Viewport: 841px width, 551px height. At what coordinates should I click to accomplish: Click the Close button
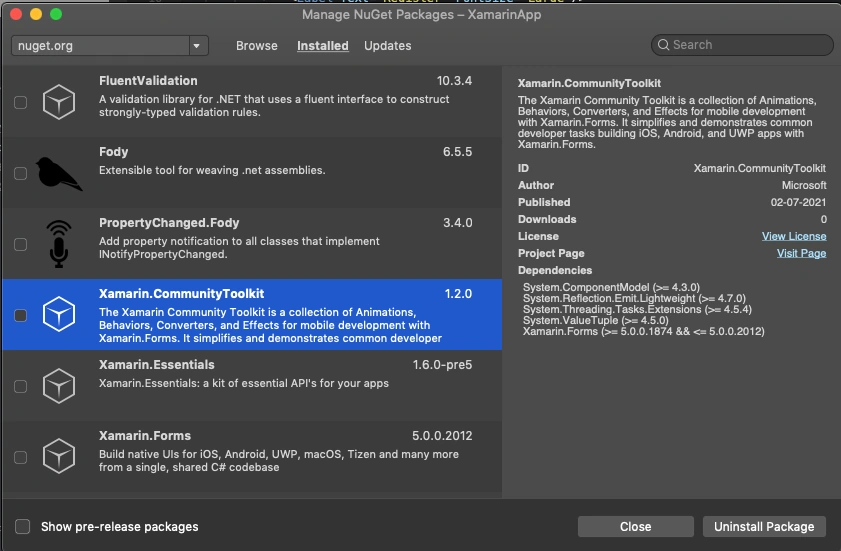636,526
